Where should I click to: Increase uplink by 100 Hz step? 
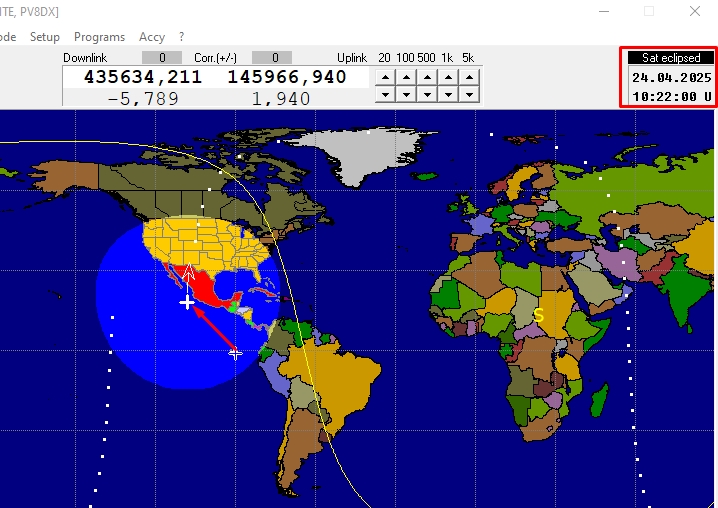pyautogui.click(x=406, y=77)
